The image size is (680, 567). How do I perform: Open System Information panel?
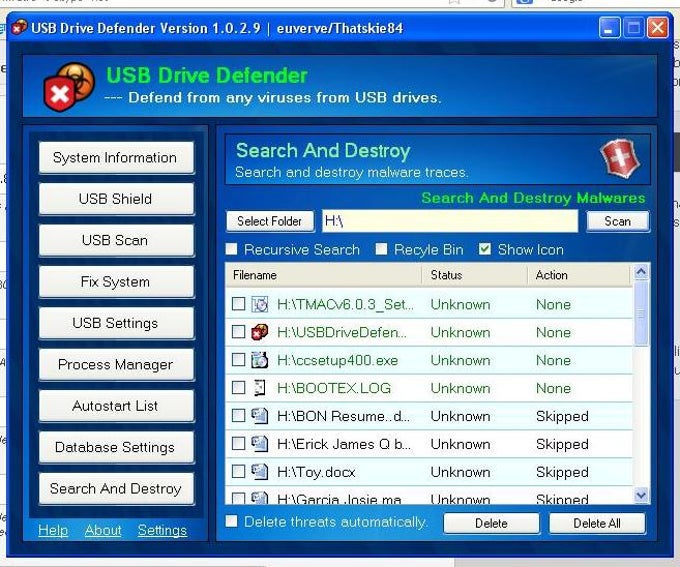pos(116,158)
